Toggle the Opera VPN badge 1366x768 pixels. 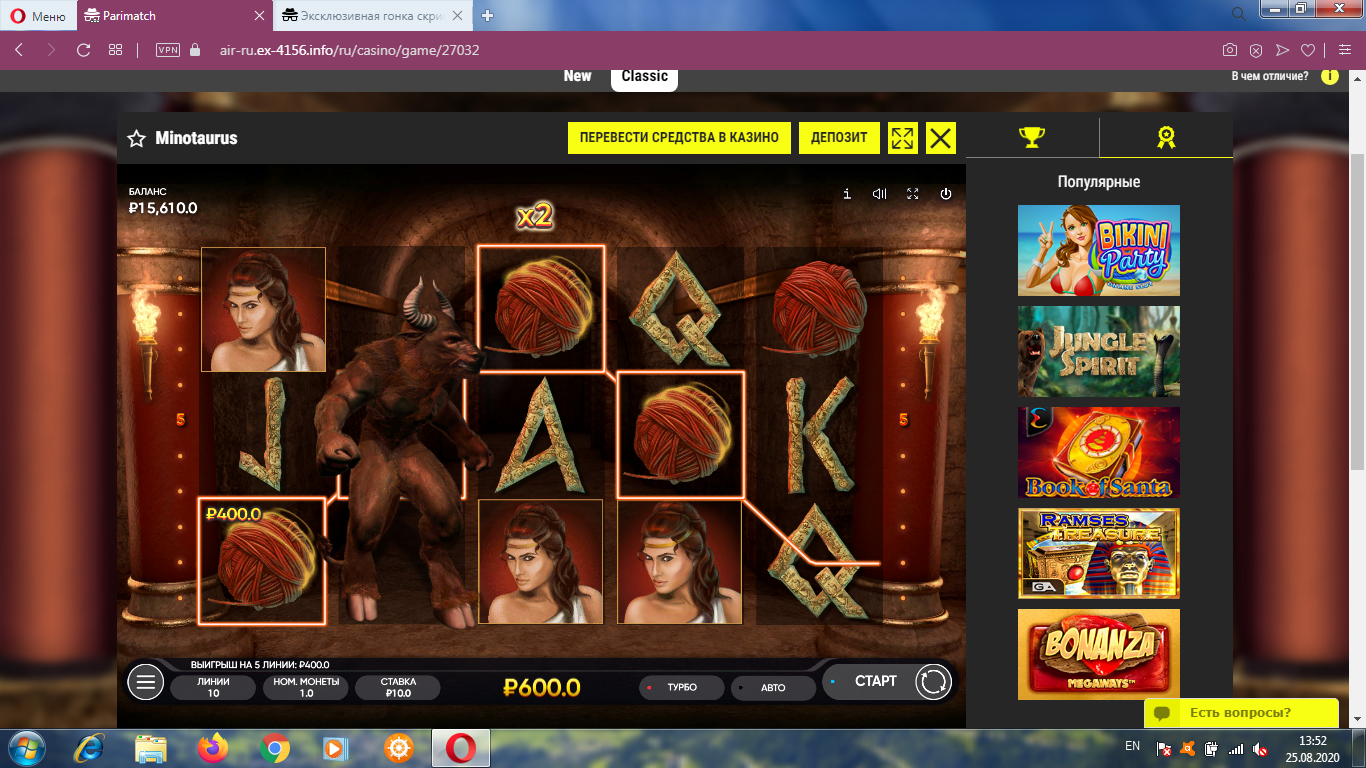click(168, 50)
